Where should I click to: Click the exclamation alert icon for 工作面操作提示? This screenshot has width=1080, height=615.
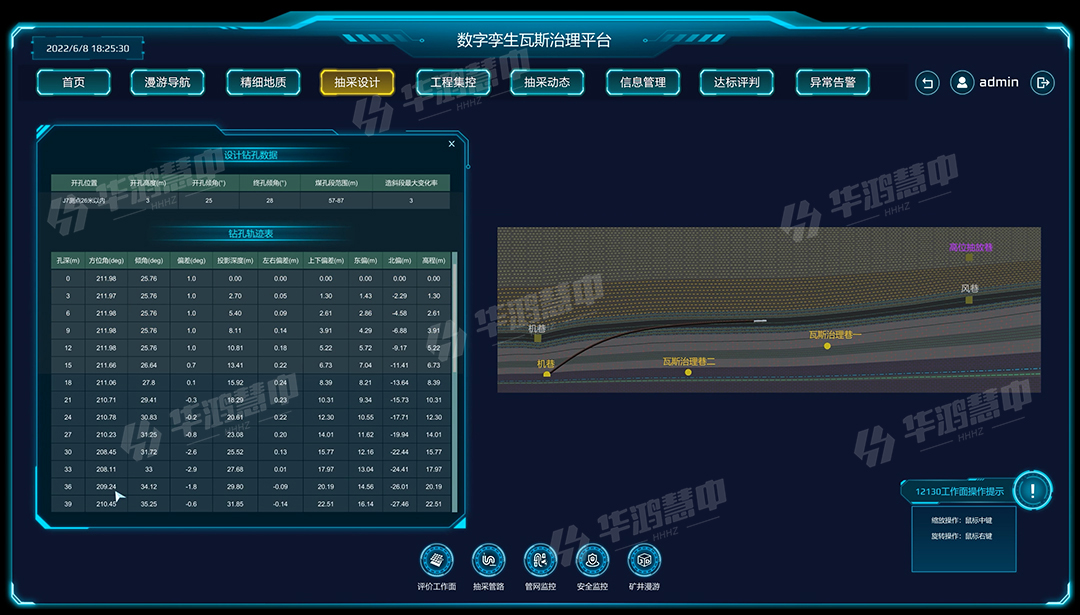[1032, 490]
